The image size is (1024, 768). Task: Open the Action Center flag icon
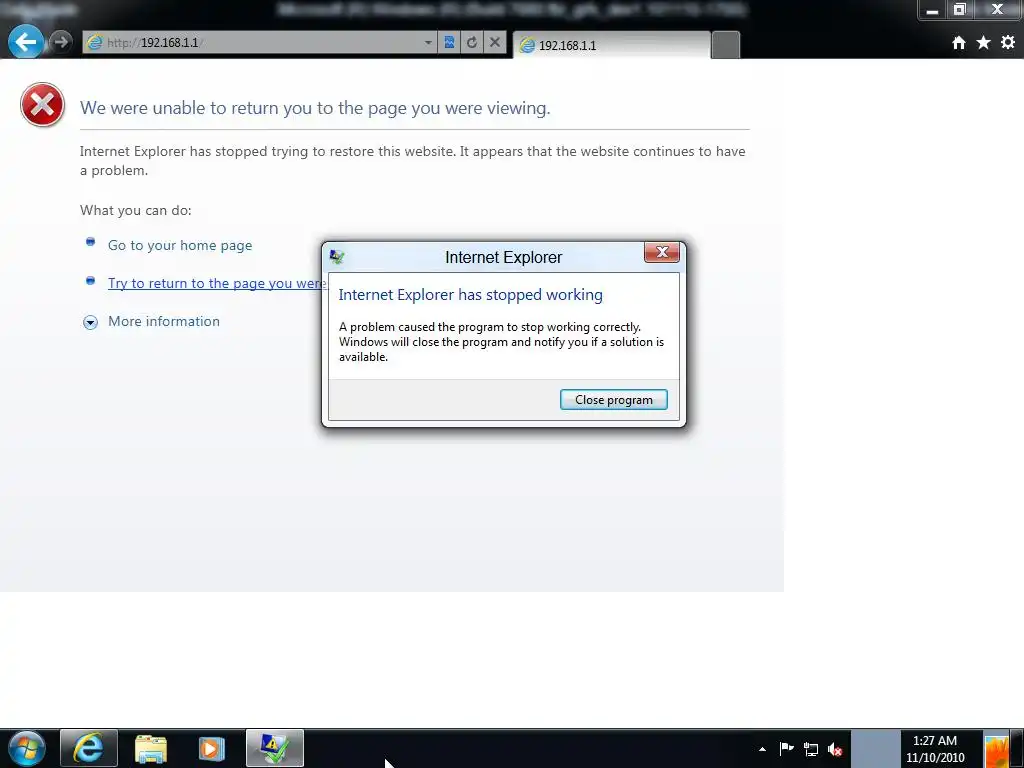[x=786, y=749]
